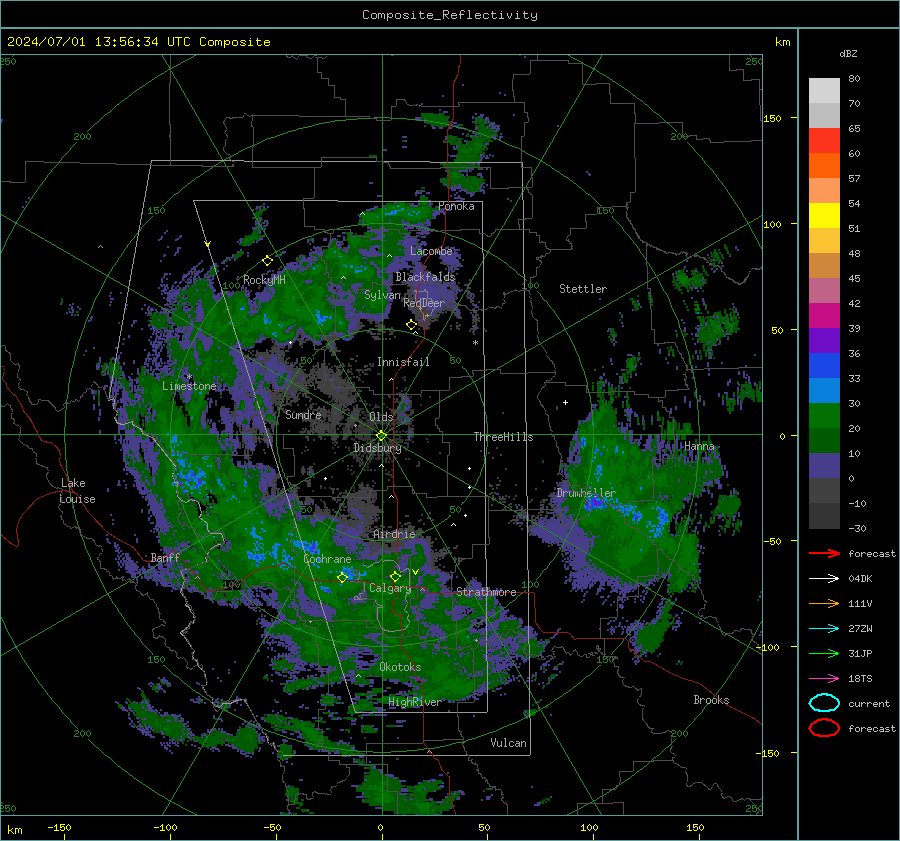
Task: Click the red 60-65 dBZ color swatch
Action: tap(824, 141)
